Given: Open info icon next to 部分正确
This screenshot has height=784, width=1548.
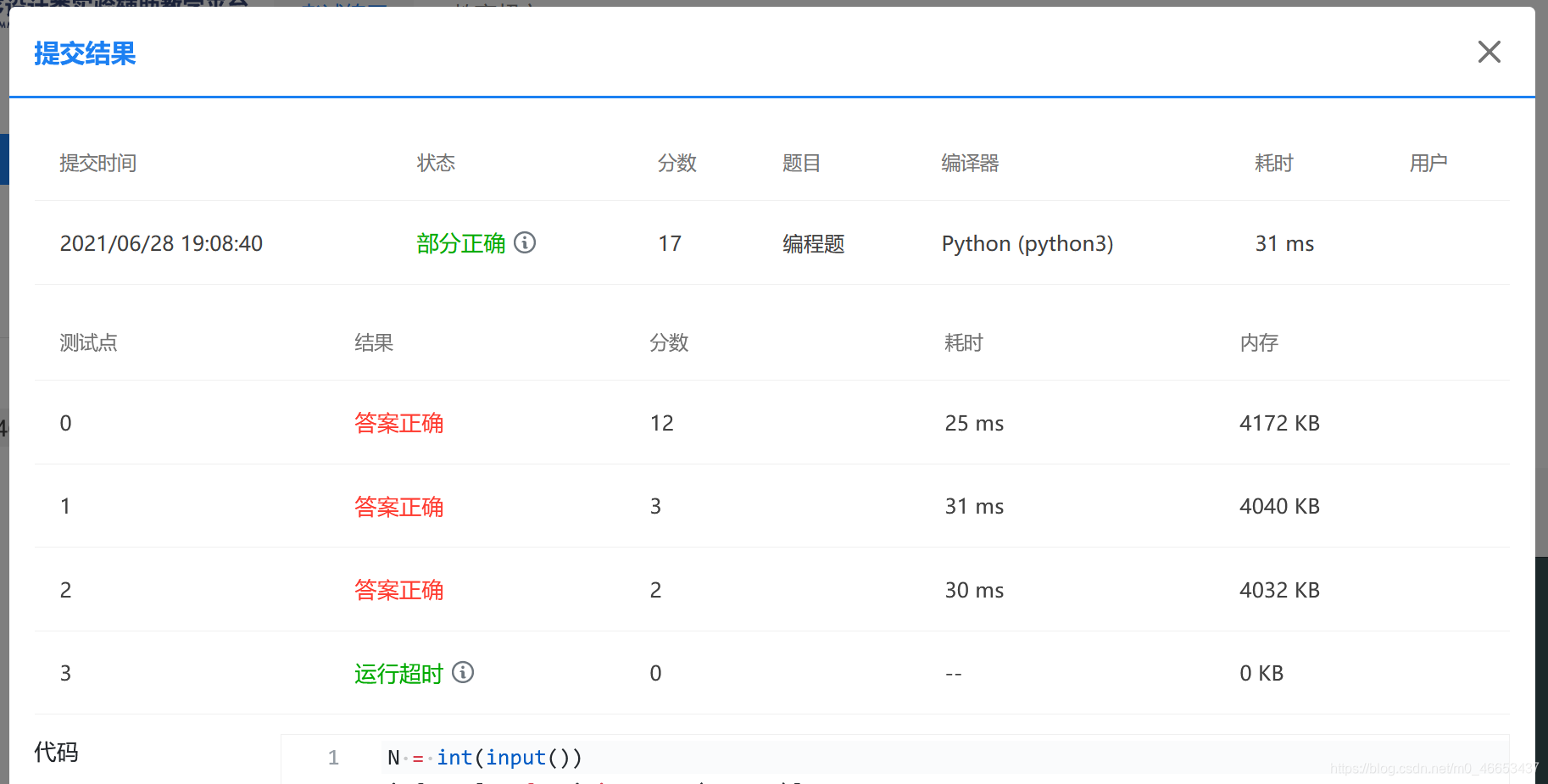Looking at the screenshot, I should (525, 243).
